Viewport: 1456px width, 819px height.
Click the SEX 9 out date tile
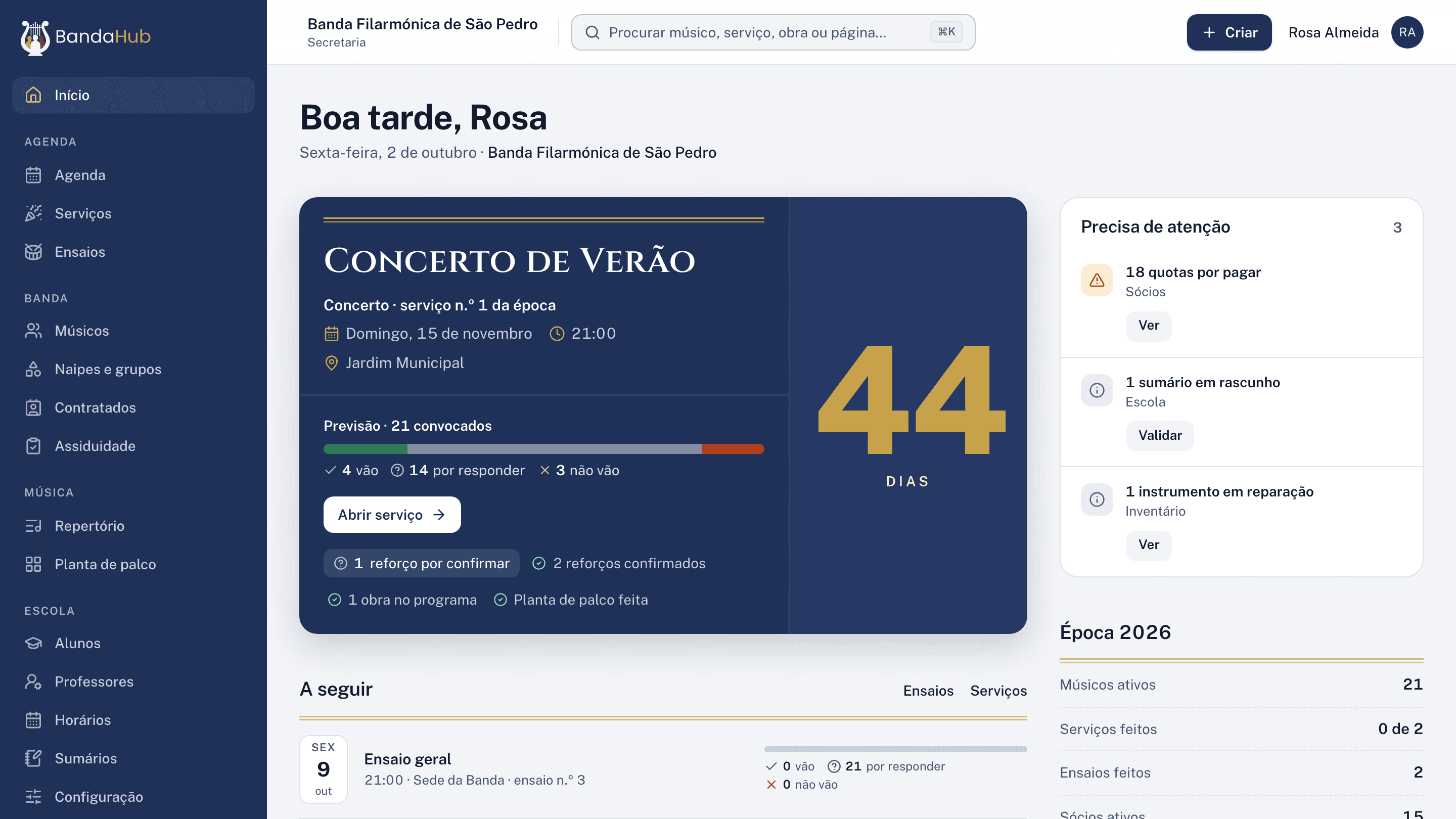tap(324, 769)
